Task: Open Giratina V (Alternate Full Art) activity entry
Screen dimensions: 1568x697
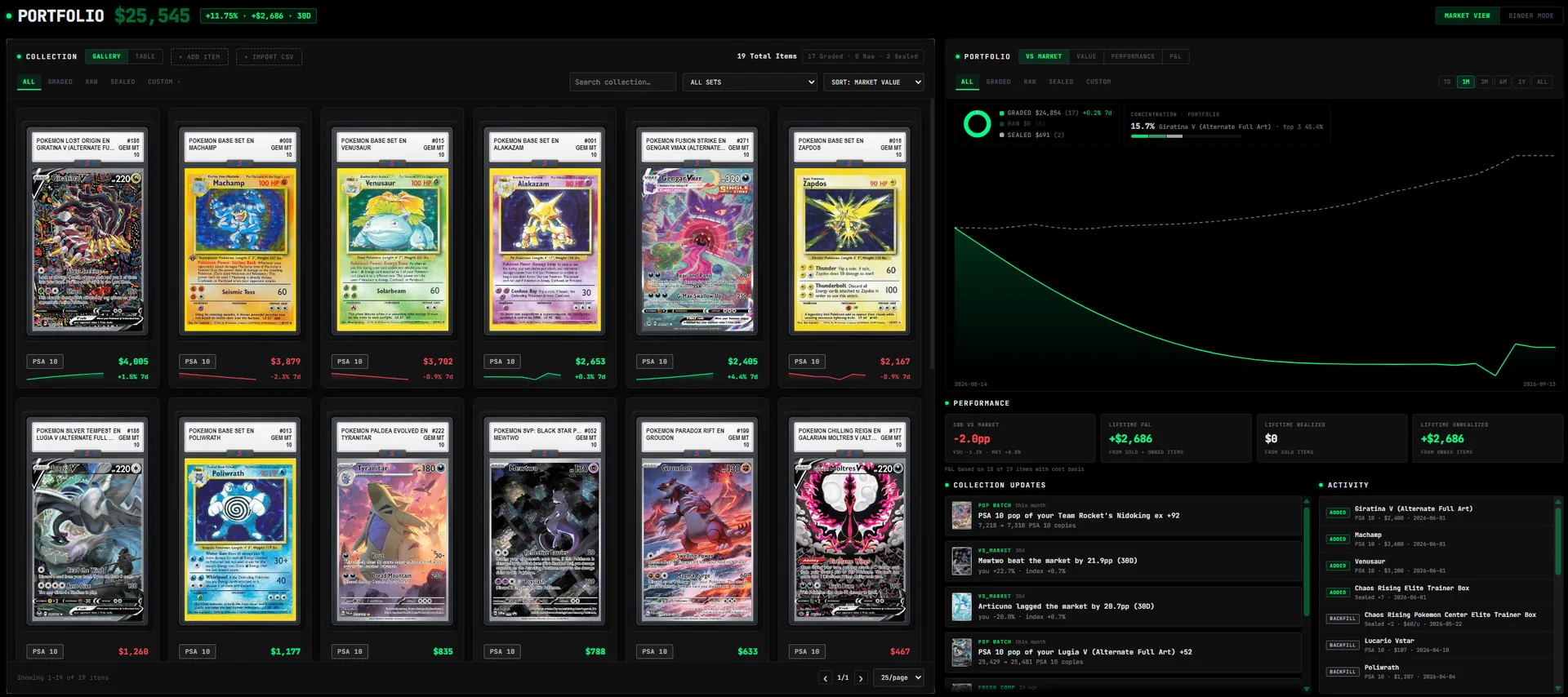Action: 1437,513
